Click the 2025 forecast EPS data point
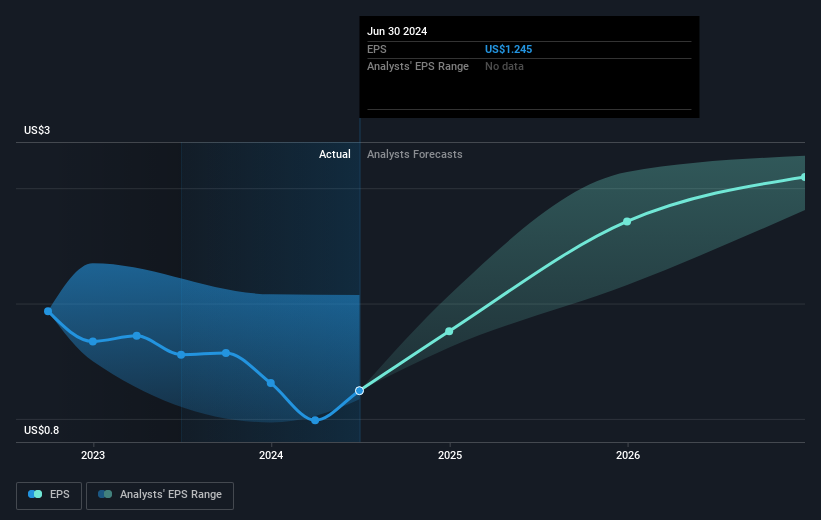This screenshot has height=520, width=821. tap(449, 331)
